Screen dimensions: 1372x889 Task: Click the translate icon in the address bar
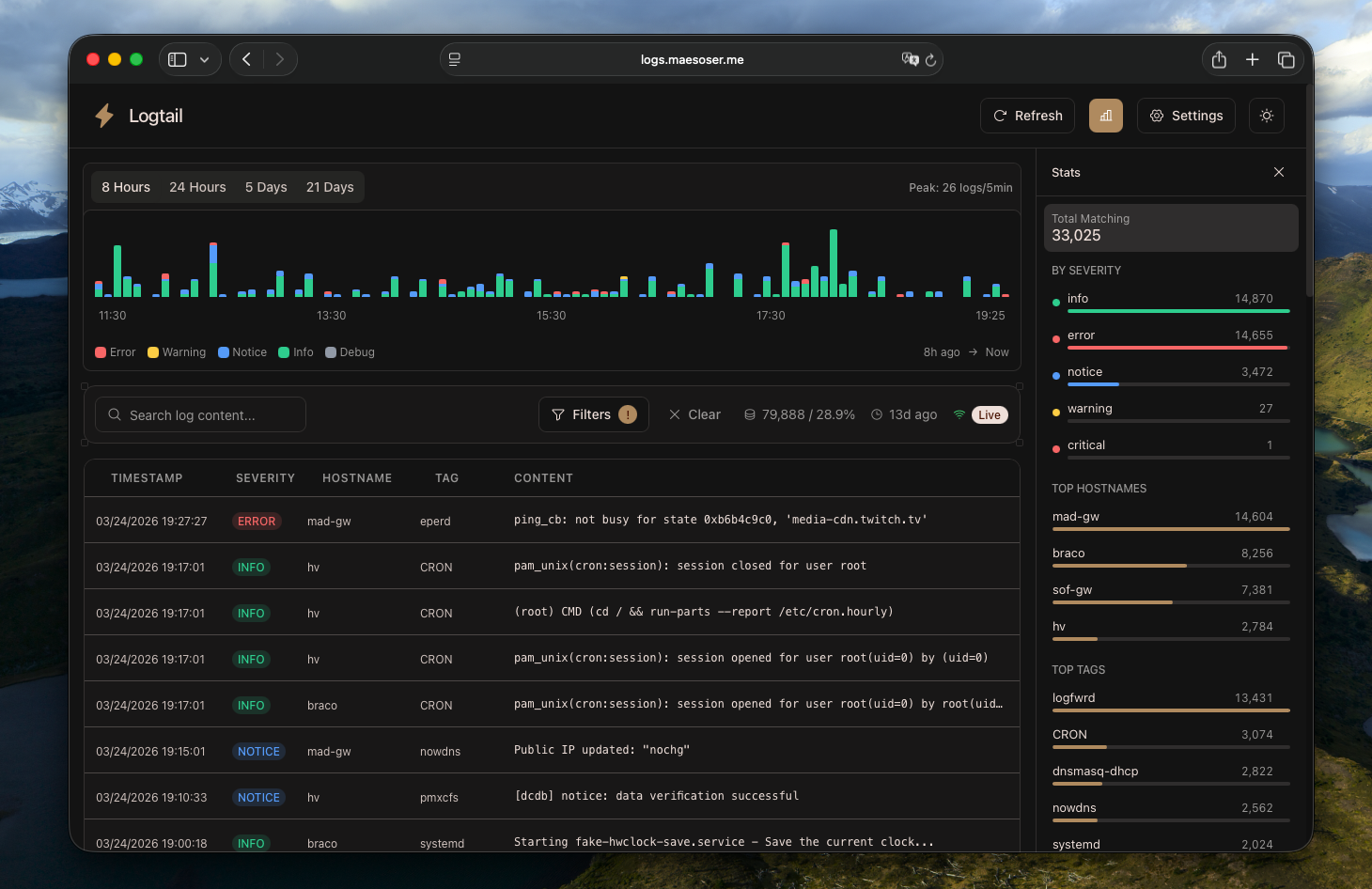coord(910,59)
